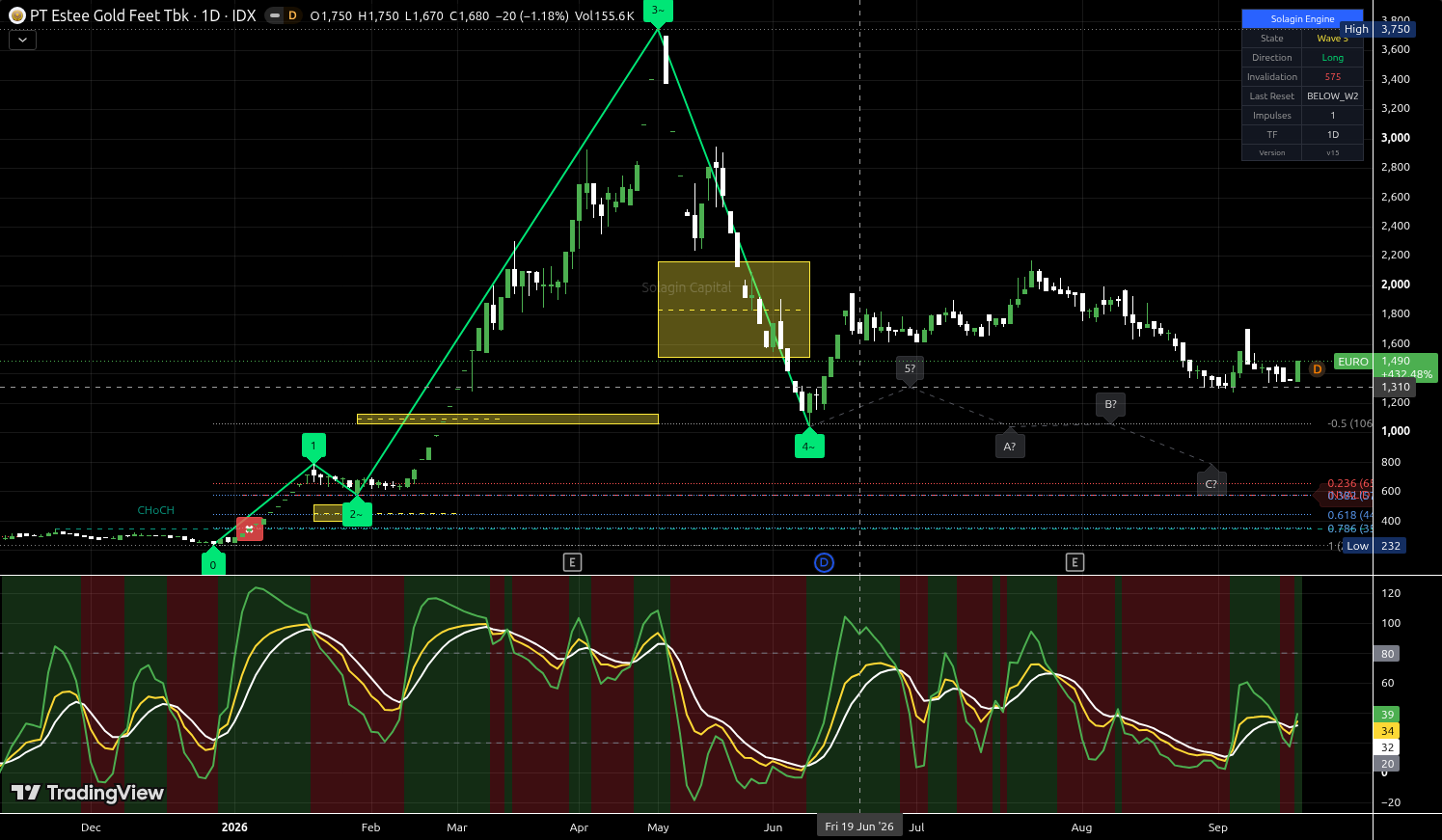Click the 575 invalidation value
1442x840 pixels.
tap(1332, 77)
